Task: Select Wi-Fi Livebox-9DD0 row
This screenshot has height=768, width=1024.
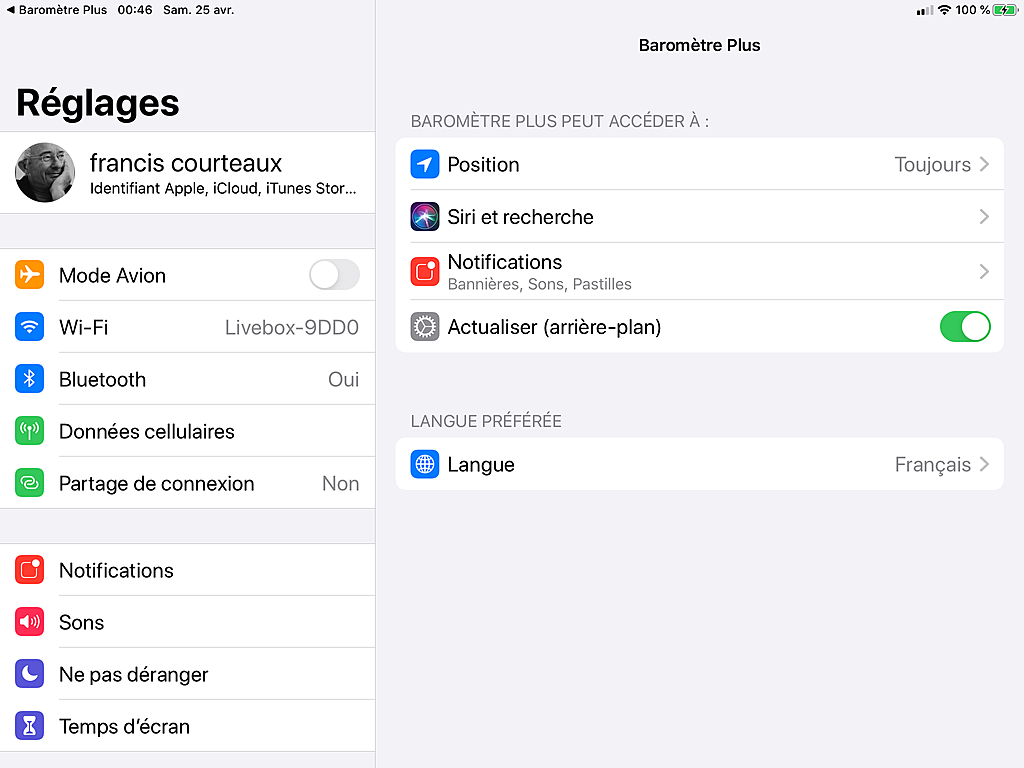Action: (187, 327)
